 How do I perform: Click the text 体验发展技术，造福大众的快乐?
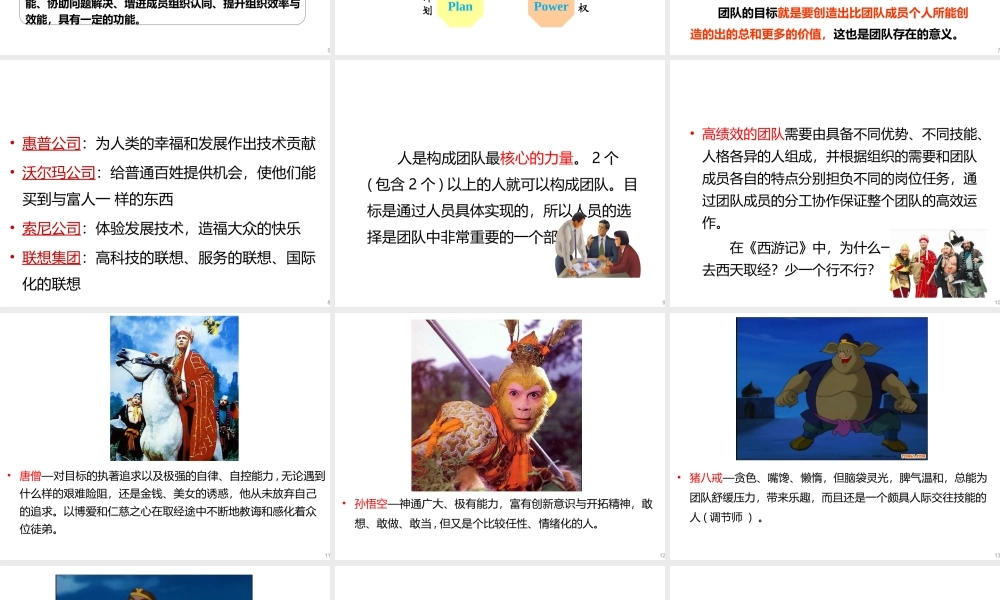click(x=198, y=228)
